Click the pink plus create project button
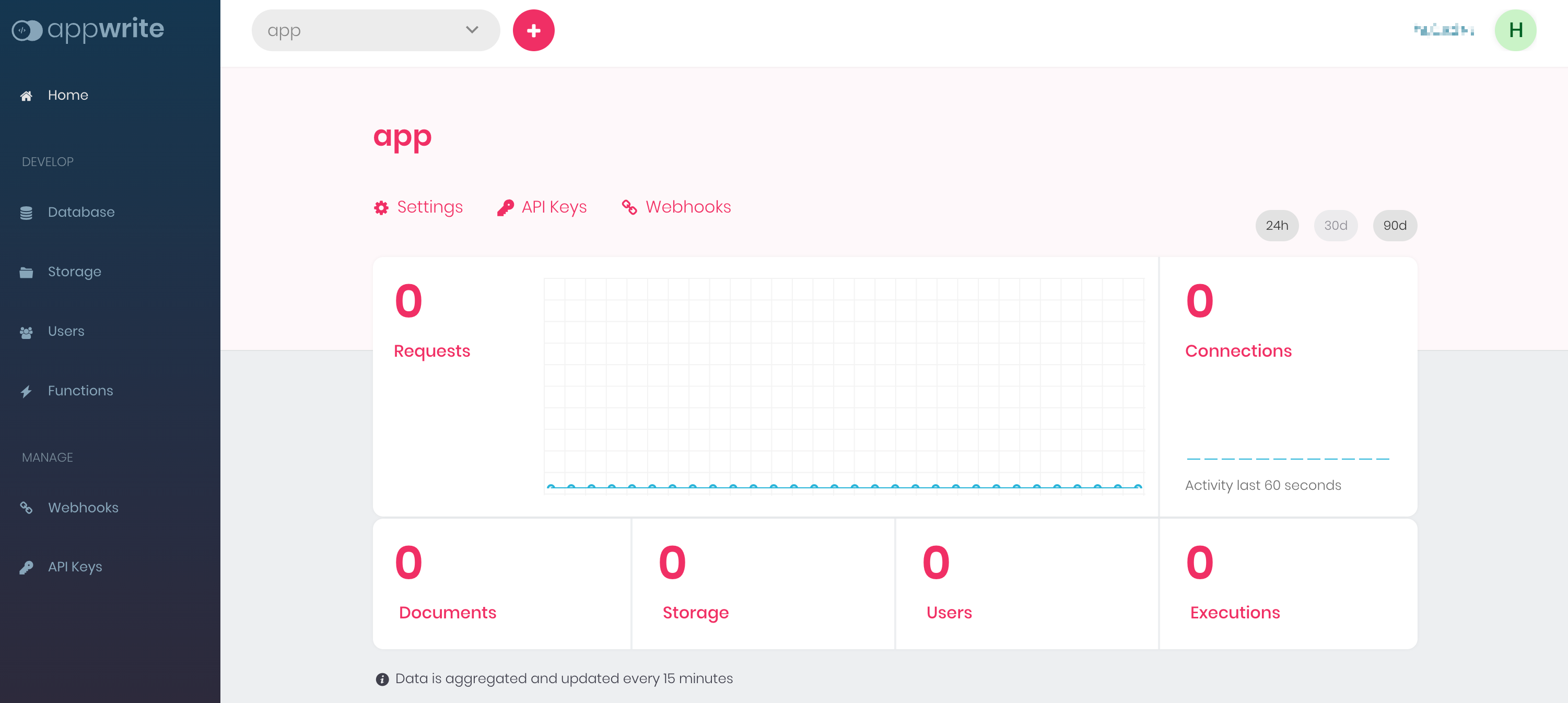Image resolution: width=1568 pixels, height=703 pixels. tap(533, 30)
